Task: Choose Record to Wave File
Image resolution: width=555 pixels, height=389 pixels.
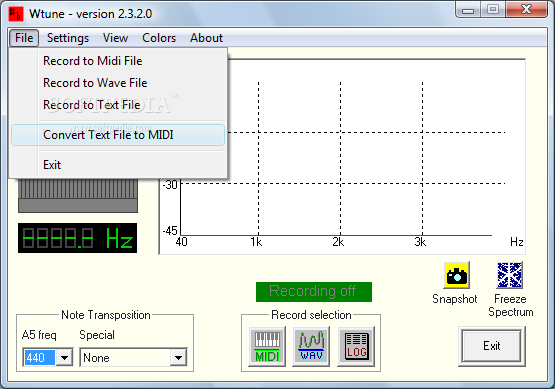Action: (118, 83)
